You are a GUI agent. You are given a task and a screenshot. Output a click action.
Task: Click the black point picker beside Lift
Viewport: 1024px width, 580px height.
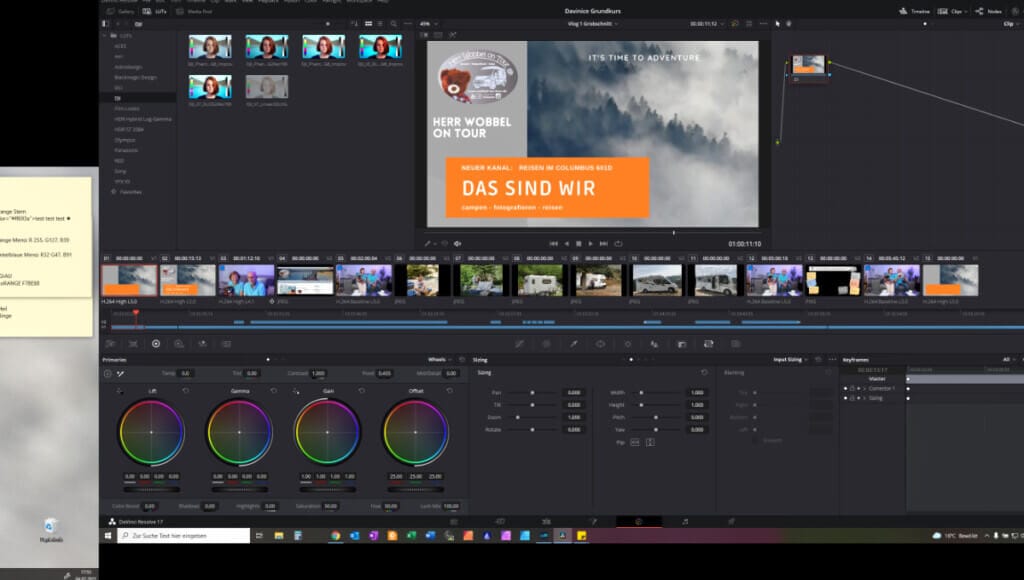point(120,391)
